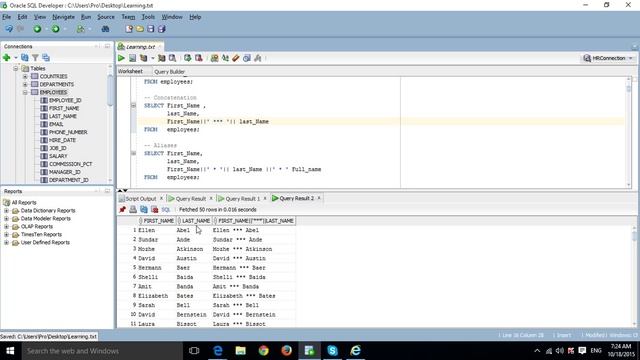Screen dimensions: 640x360
Task: Switch to the Query Builder tab
Action: (x=169, y=71)
